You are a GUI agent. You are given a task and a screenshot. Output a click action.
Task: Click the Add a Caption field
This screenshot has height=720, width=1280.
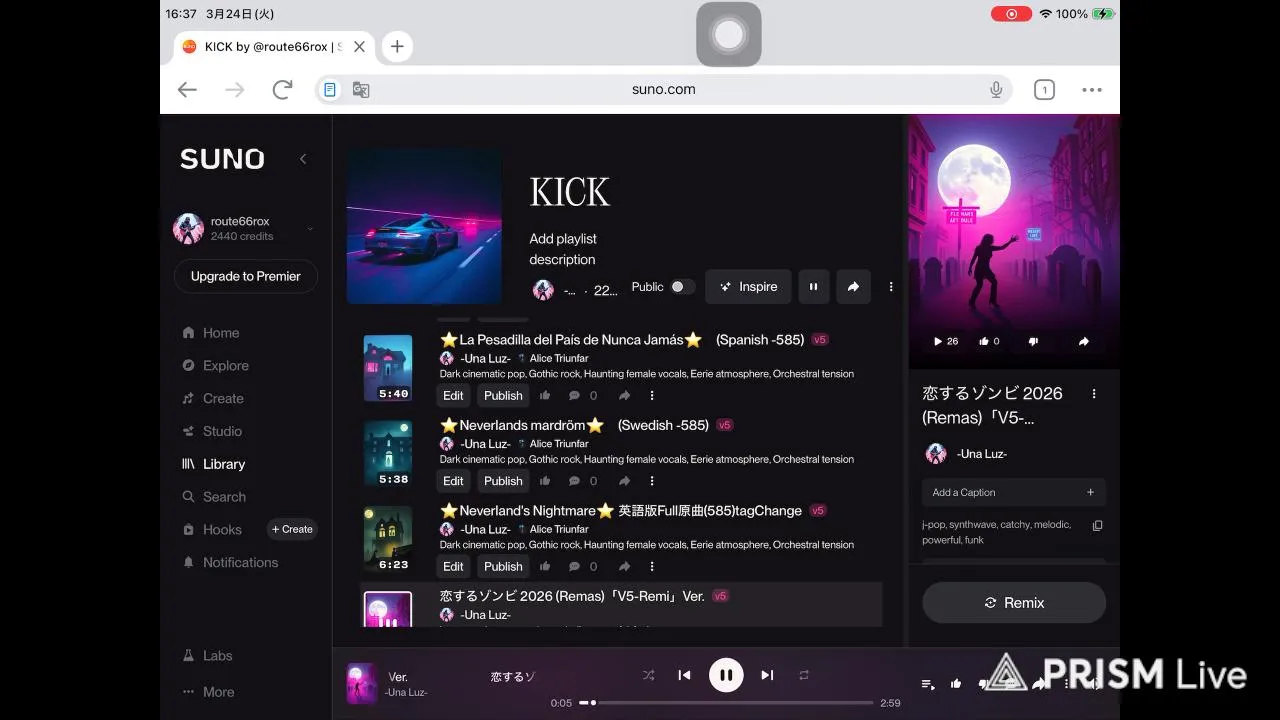pos(1014,492)
